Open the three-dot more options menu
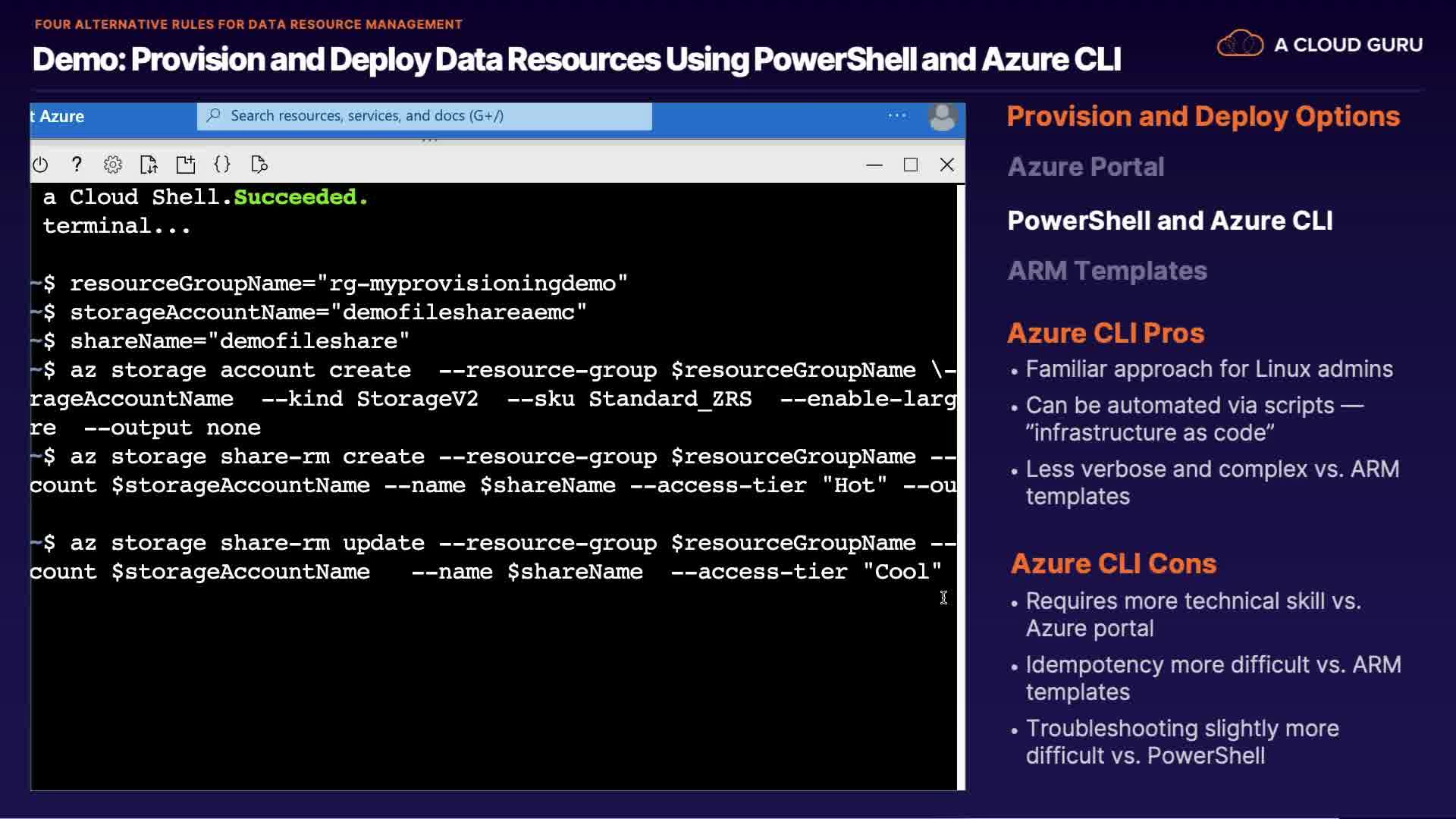The height and width of the screenshot is (819, 1456). point(897,115)
